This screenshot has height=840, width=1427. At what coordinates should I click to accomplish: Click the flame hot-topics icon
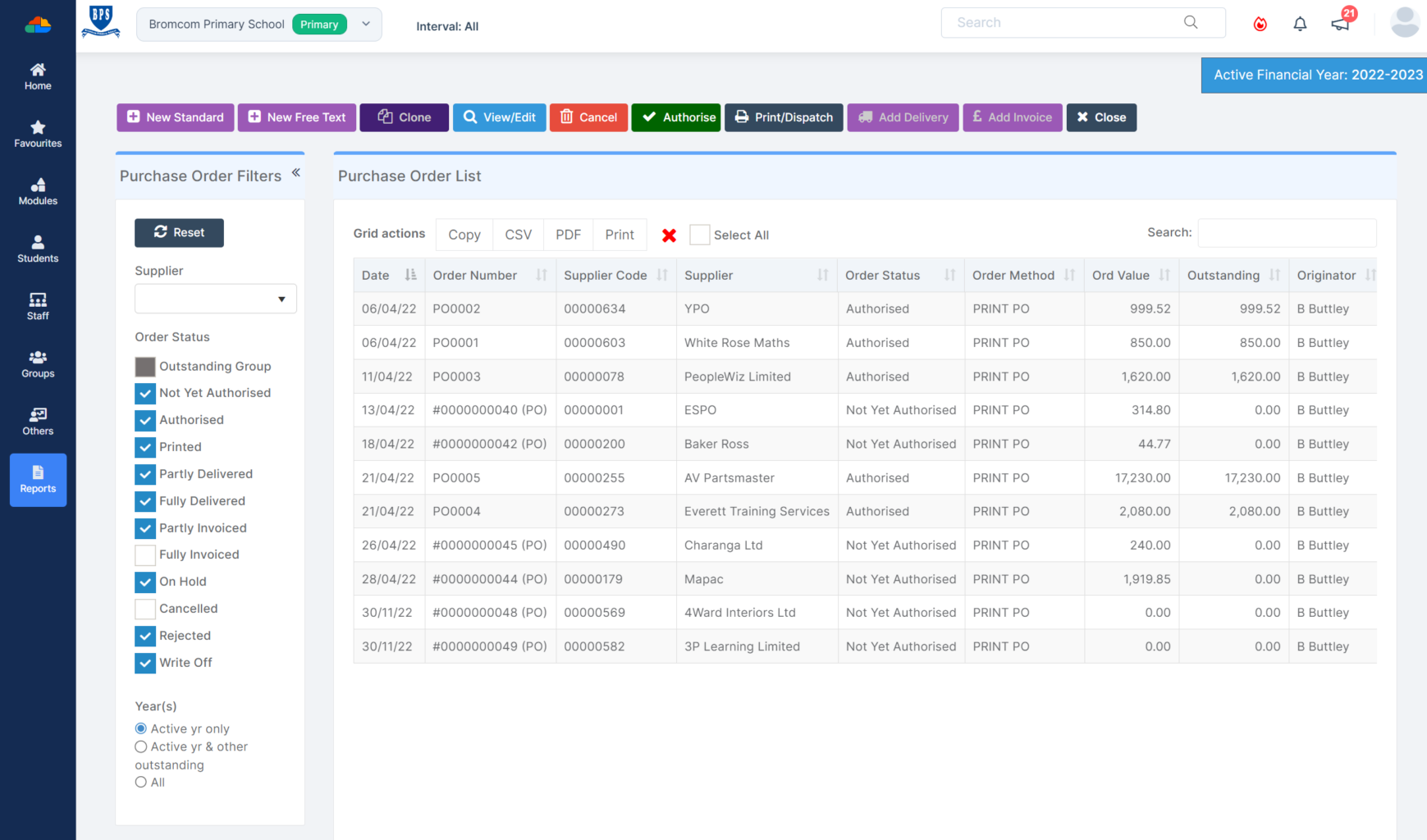(x=1260, y=24)
